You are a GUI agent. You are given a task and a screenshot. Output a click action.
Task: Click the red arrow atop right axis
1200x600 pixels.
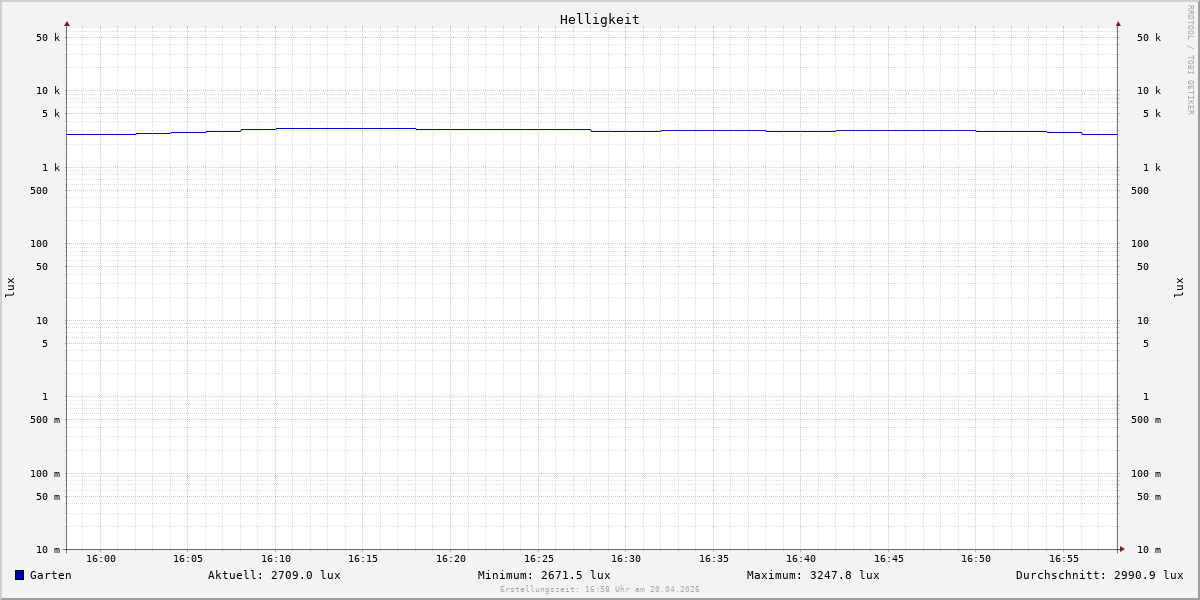point(1118,23)
